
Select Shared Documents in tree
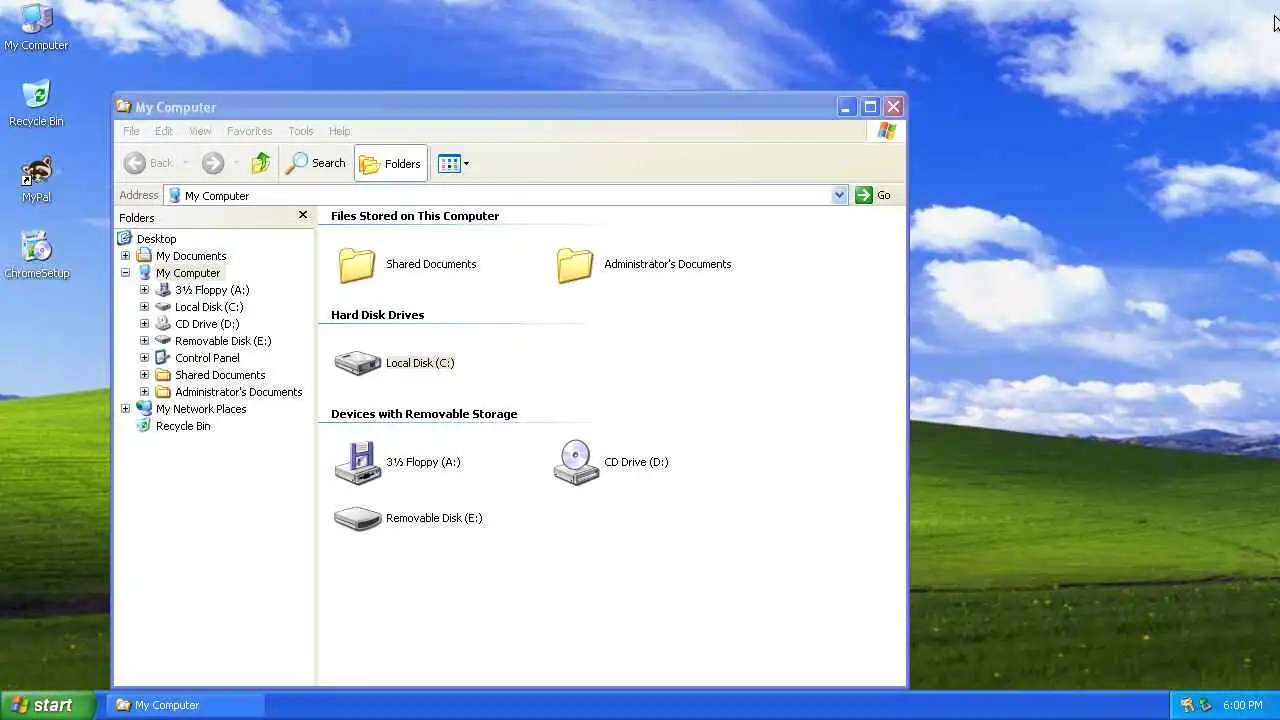pos(220,375)
